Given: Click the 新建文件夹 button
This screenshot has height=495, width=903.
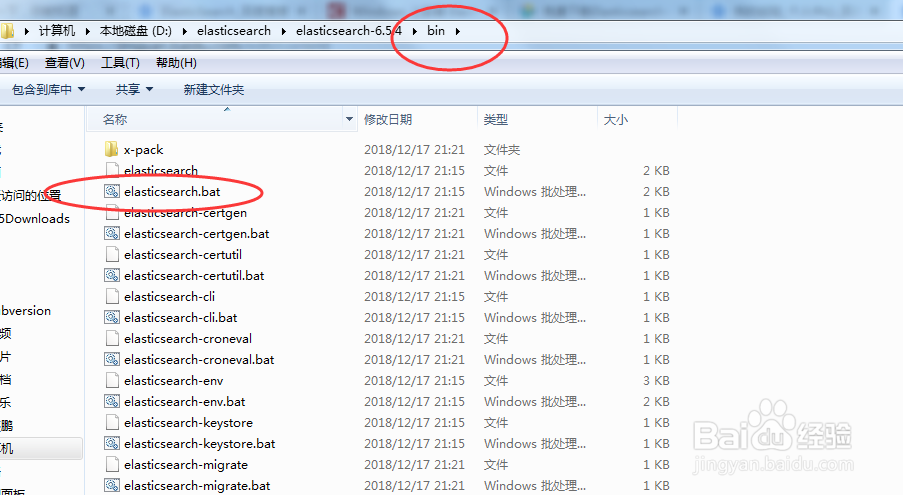Looking at the screenshot, I should [214, 89].
